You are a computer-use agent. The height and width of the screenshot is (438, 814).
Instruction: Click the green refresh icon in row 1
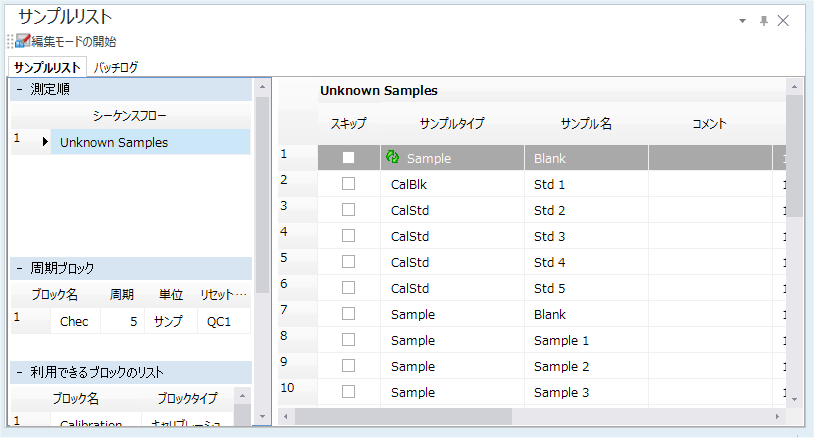[x=392, y=157]
